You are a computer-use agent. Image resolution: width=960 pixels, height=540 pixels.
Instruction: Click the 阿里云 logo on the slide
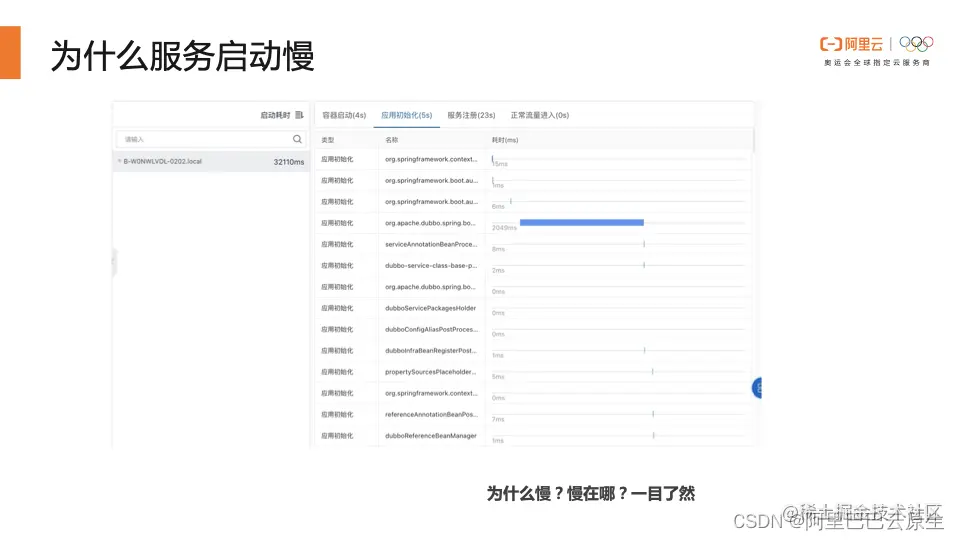point(851,44)
